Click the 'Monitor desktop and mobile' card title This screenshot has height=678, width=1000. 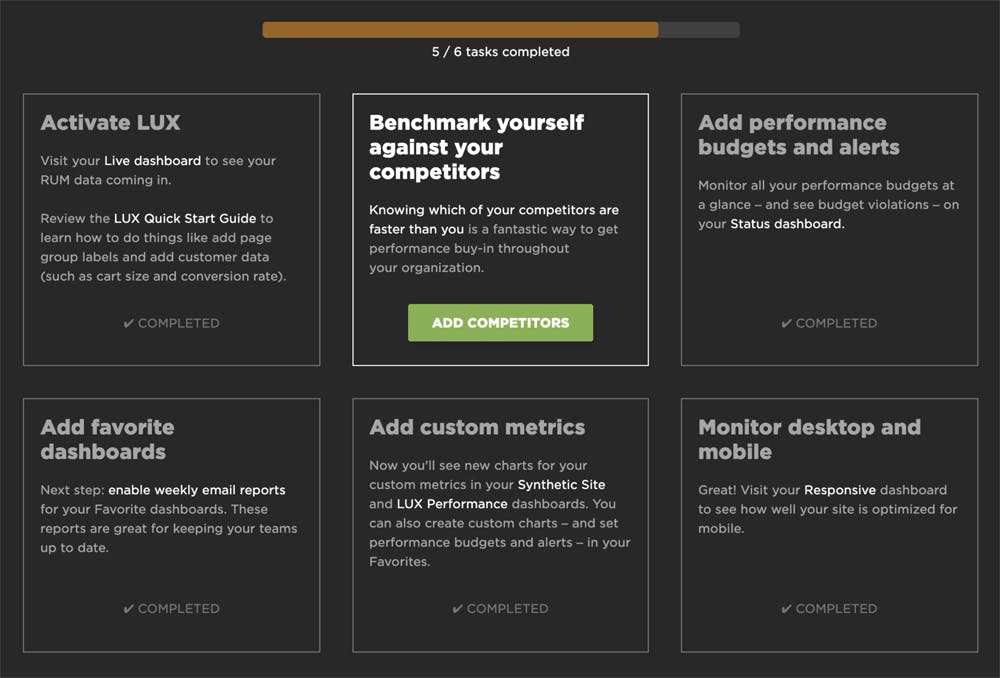[808, 439]
